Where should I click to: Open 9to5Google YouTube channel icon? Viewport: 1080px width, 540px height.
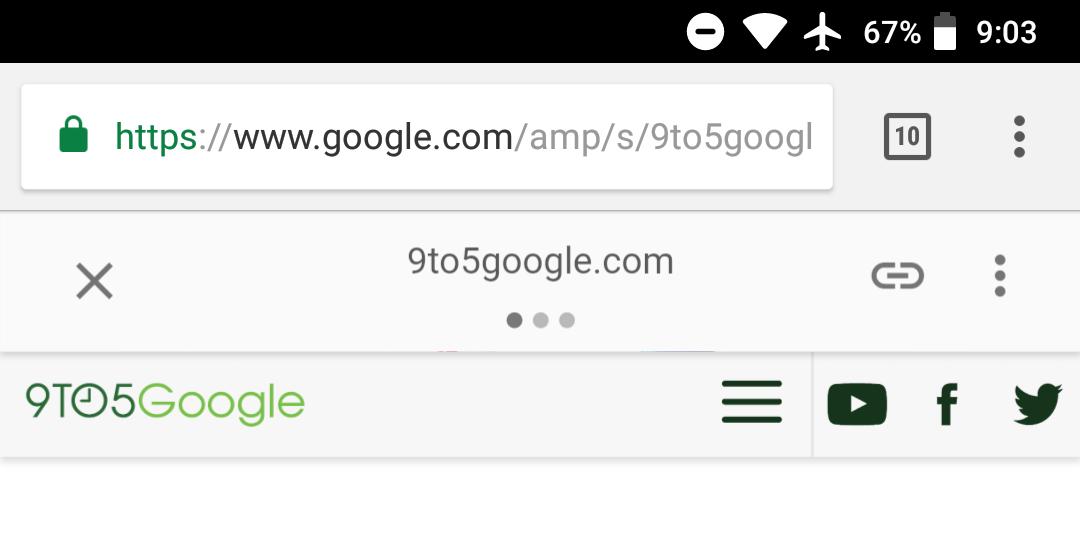857,404
